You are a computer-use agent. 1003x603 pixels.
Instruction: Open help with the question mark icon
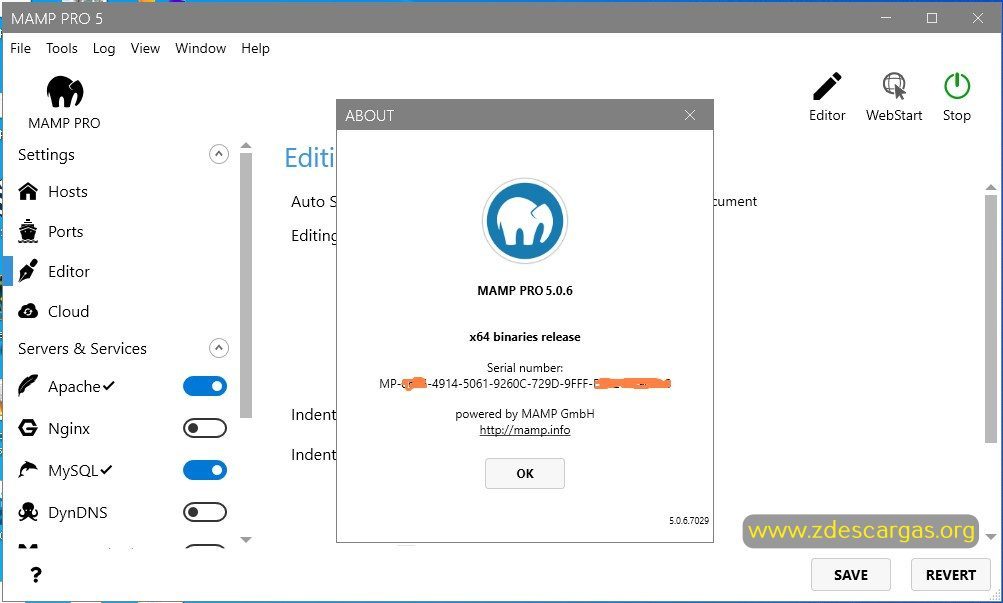(36, 575)
